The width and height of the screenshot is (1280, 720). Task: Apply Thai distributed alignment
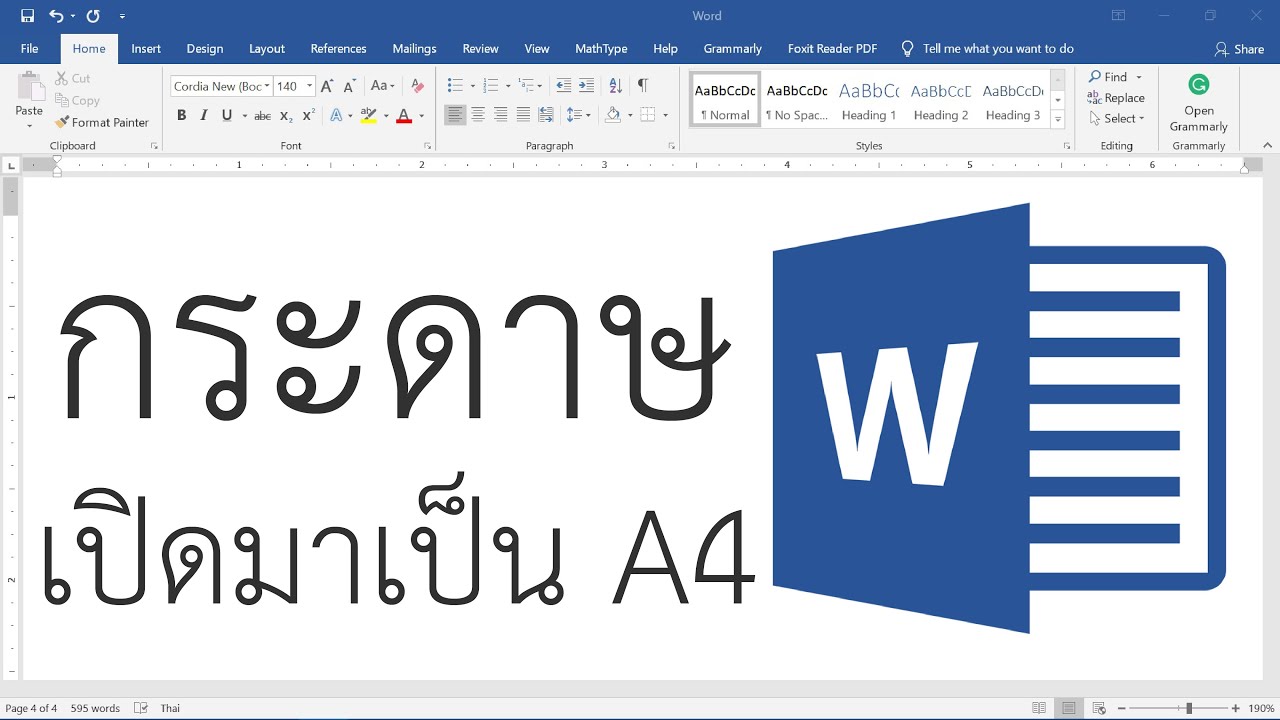point(546,115)
